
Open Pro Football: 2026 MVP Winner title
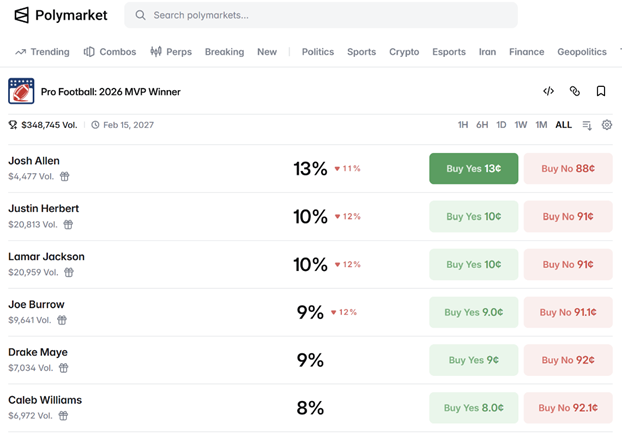tap(111, 92)
